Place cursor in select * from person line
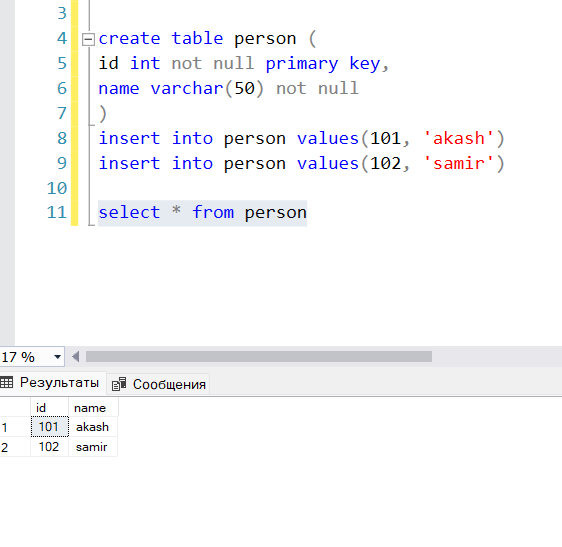 coord(203,213)
